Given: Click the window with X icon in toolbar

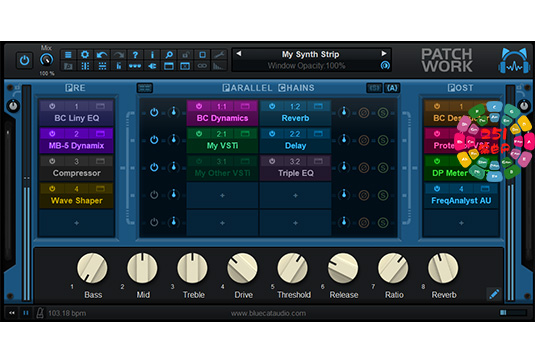Looking at the screenshot, I should pyautogui.click(x=185, y=66).
